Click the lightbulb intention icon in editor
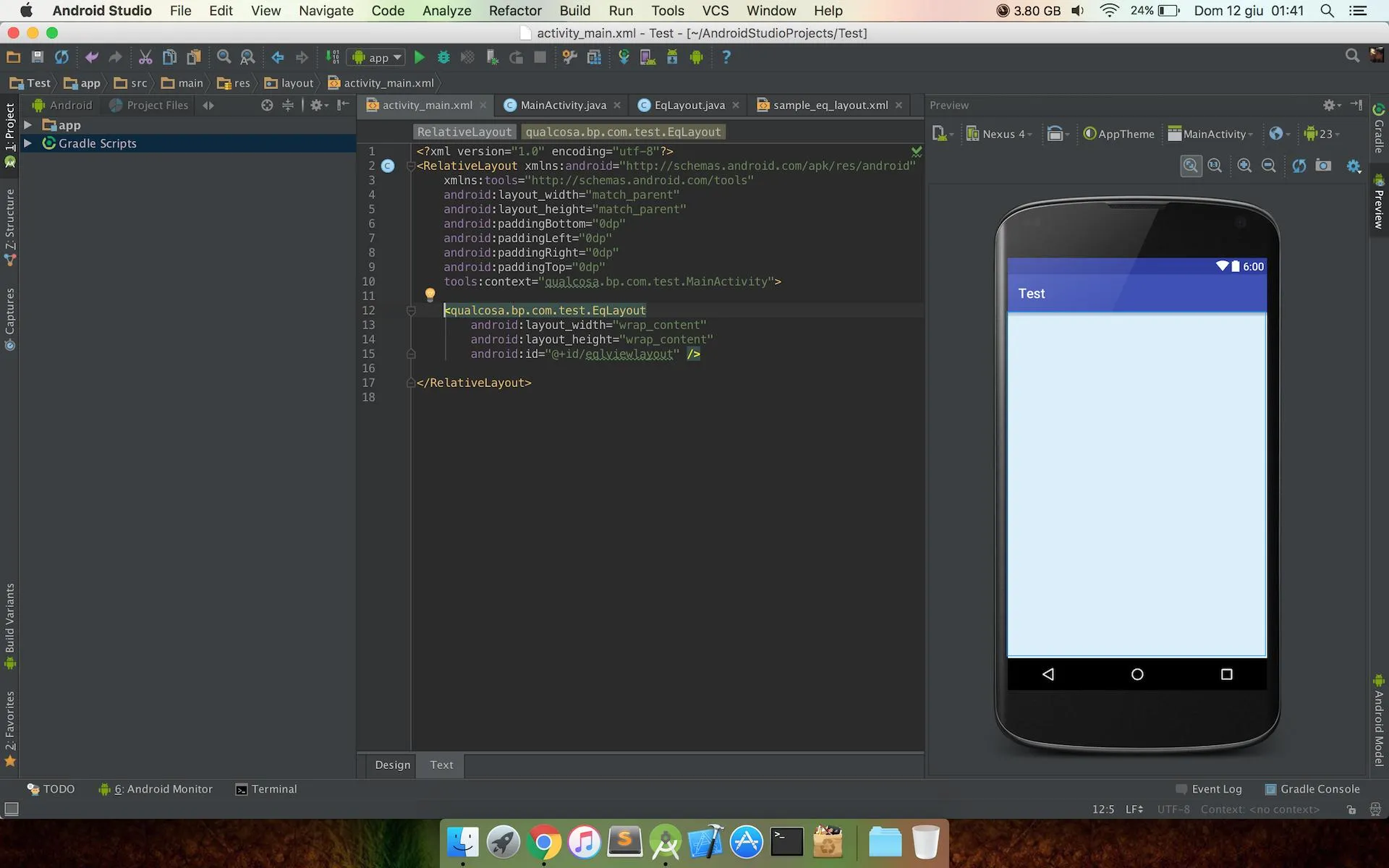 [430, 294]
